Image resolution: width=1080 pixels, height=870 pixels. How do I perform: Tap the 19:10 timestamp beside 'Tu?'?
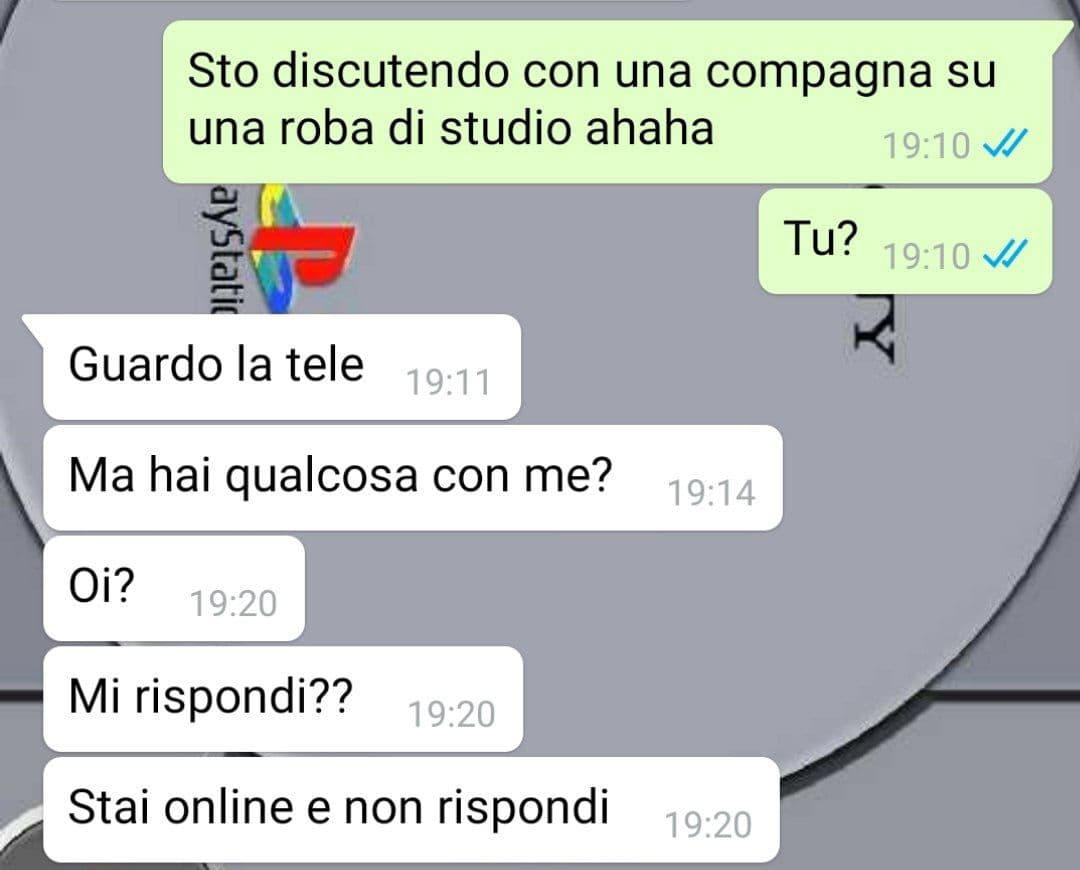926,256
